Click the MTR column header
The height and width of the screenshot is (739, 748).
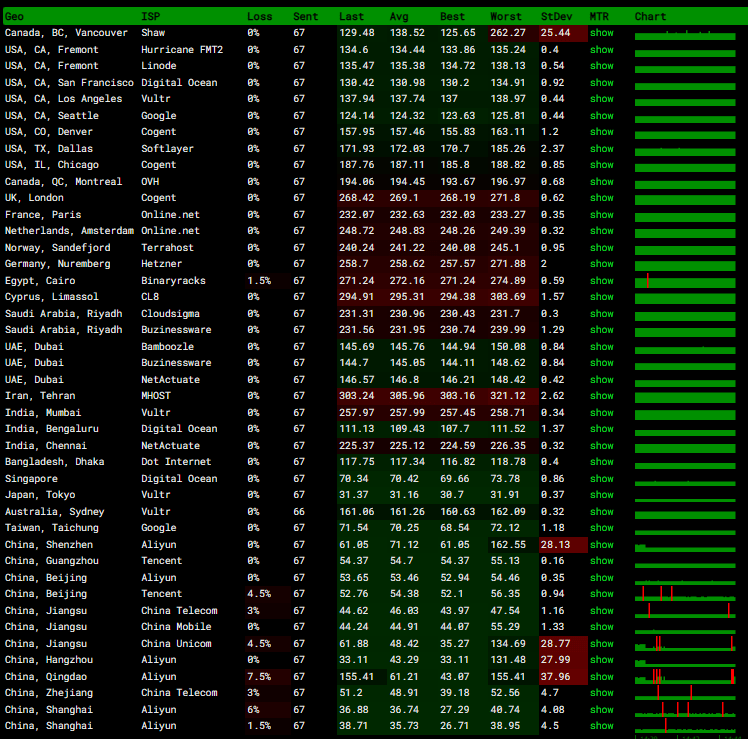(599, 17)
